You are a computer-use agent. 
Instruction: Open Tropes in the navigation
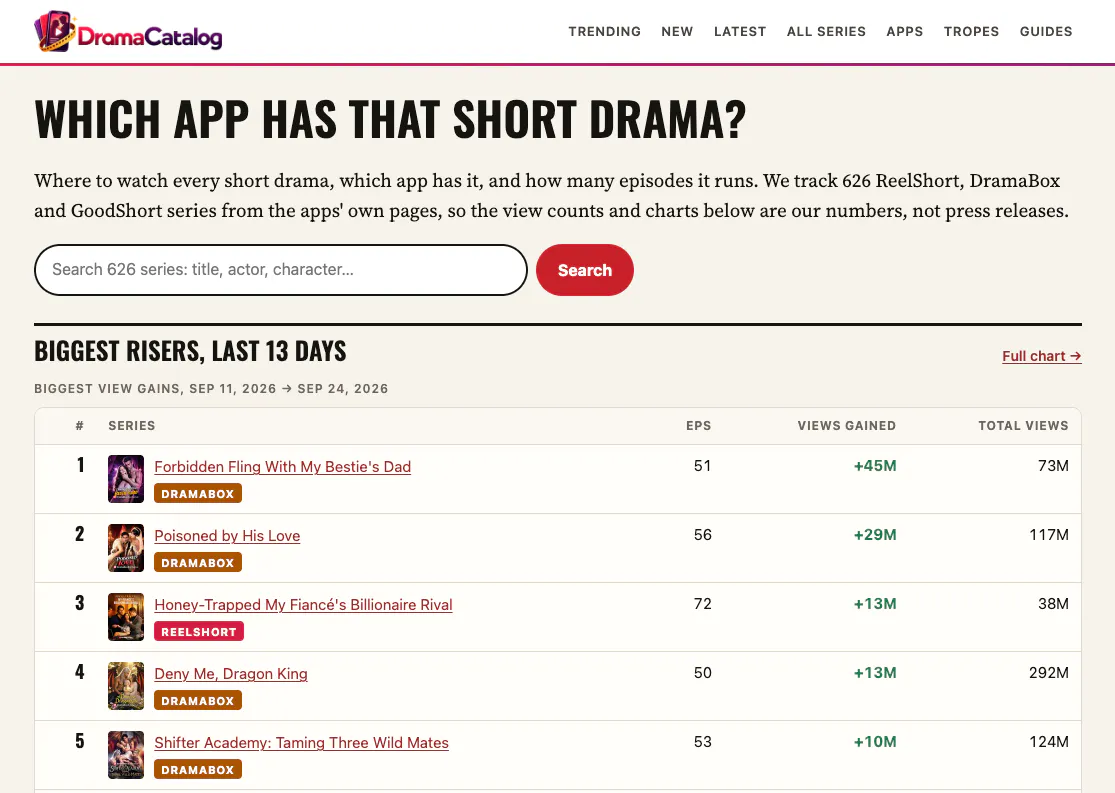point(971,31)
